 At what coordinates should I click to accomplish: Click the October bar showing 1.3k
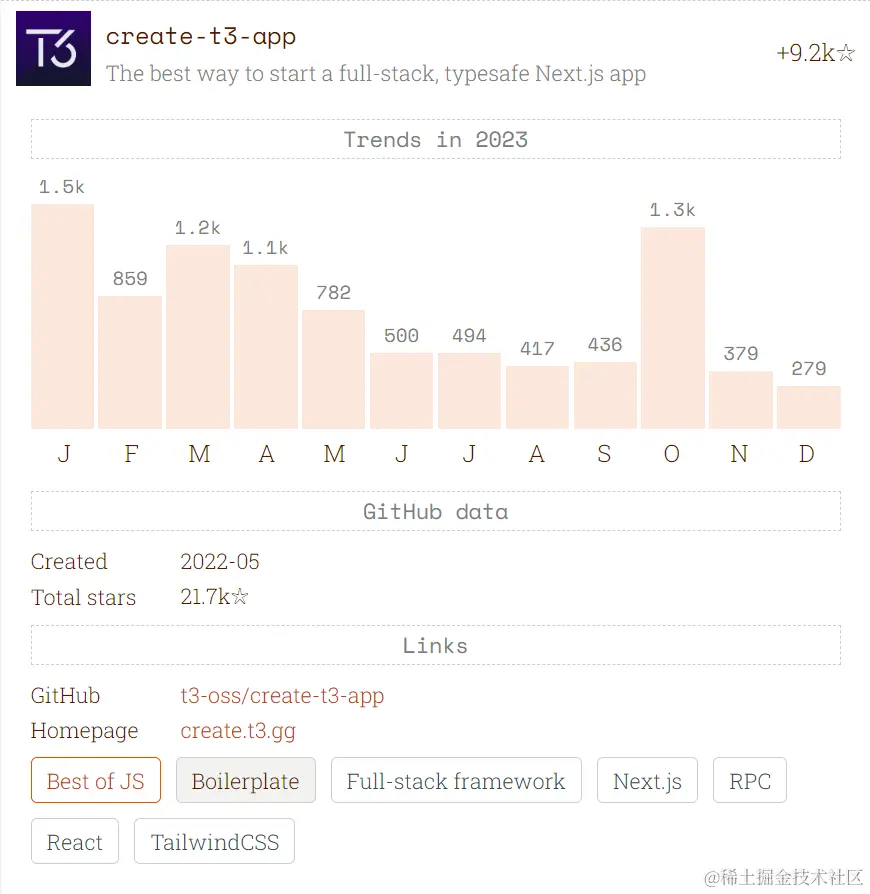pos(673,328)
